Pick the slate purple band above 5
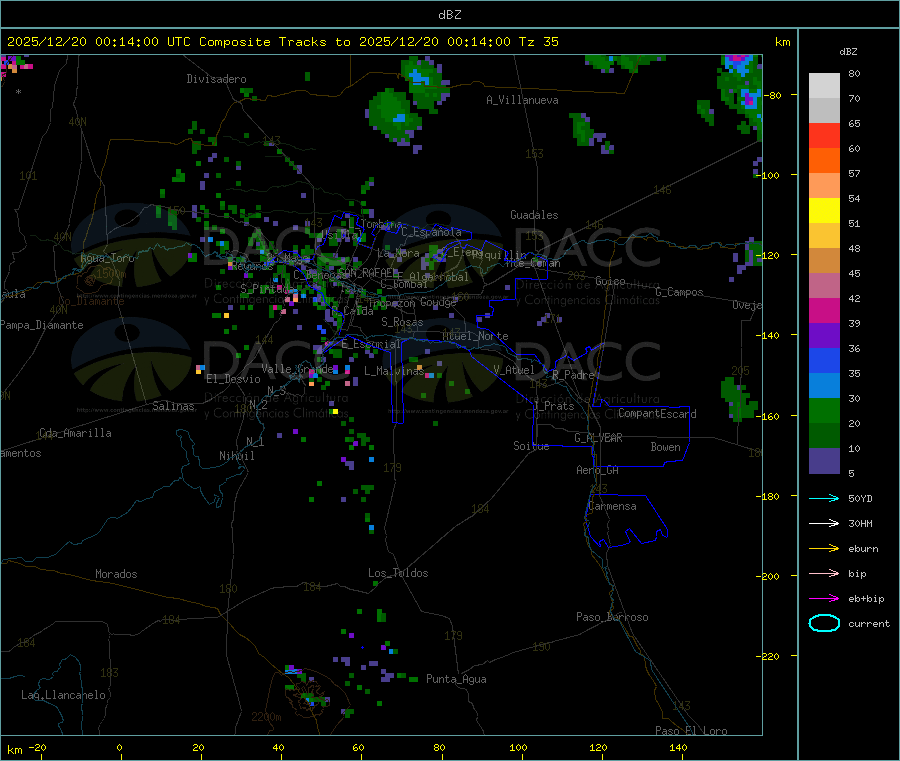This screenshot has width=900, height=761. click(824, 460)
